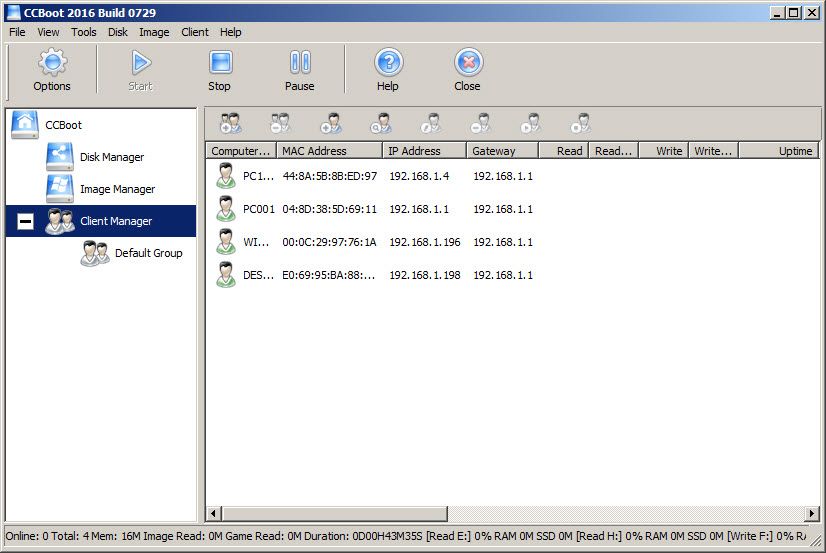
Task: Click the horizontal scrollbar right arrow
Action: pos(812,513)
